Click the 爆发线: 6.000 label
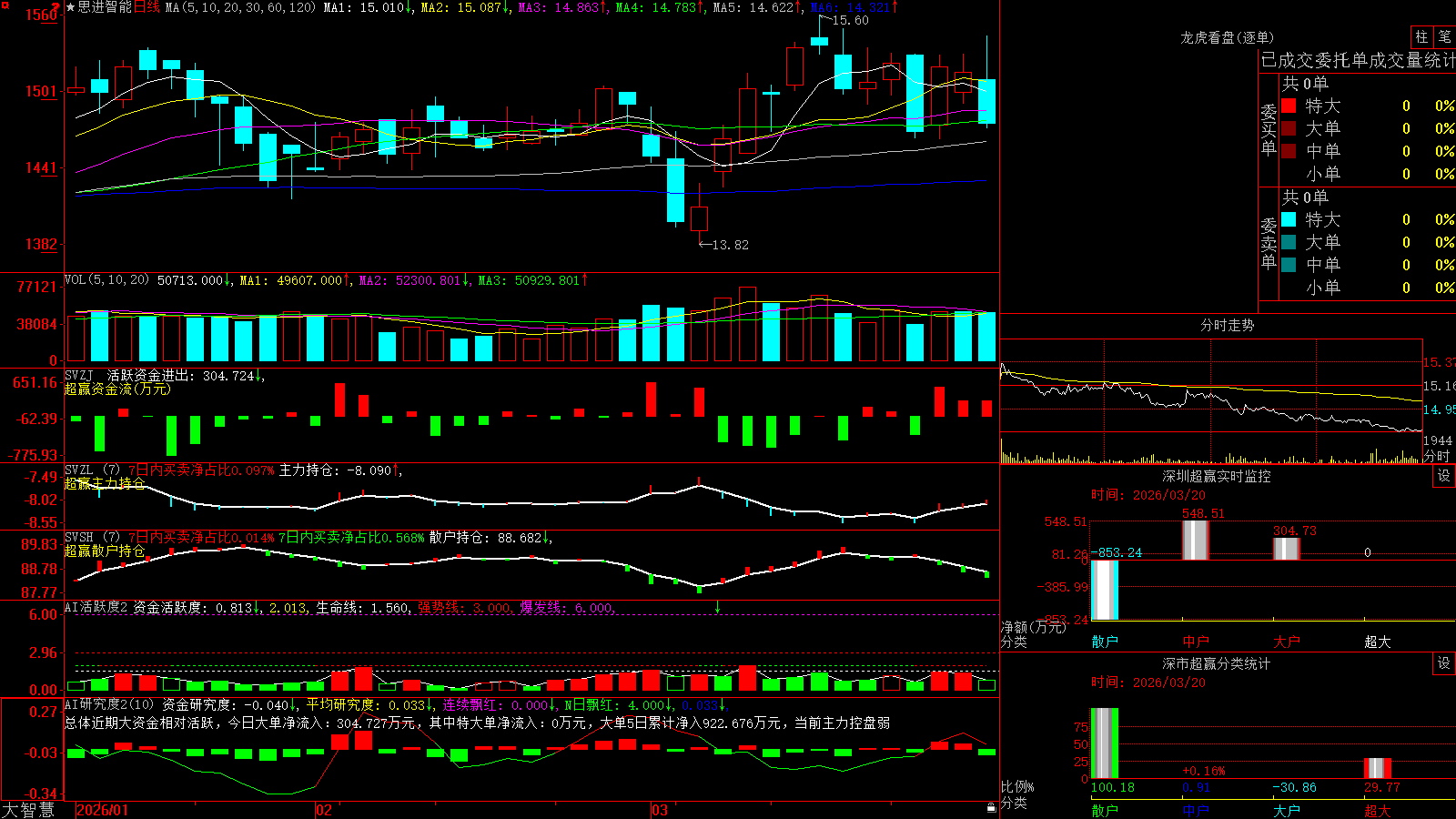 pyautogui.click(x=566, y=608)
